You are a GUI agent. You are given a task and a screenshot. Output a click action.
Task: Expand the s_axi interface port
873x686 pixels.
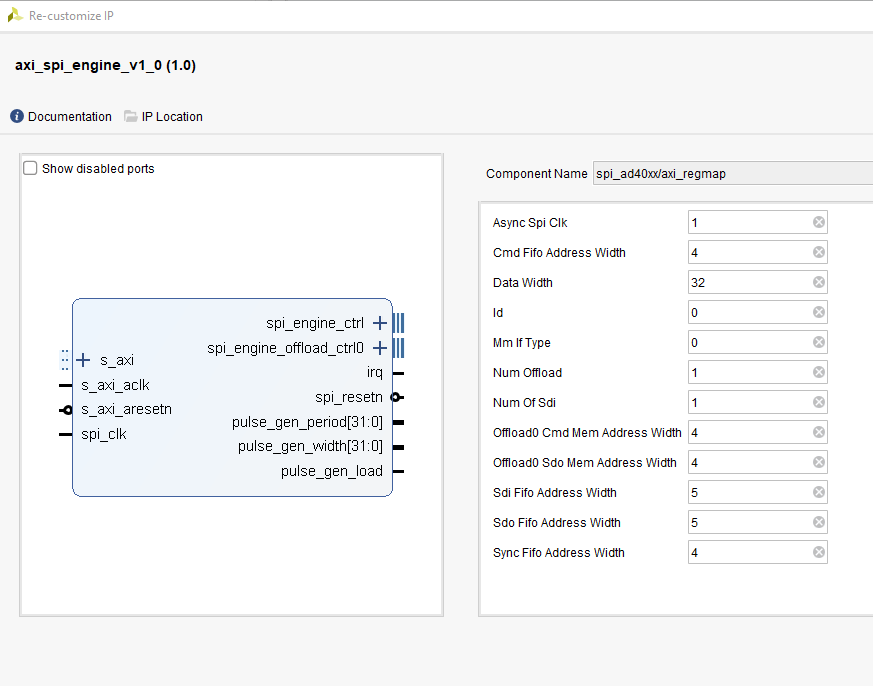tap(83, 360)
